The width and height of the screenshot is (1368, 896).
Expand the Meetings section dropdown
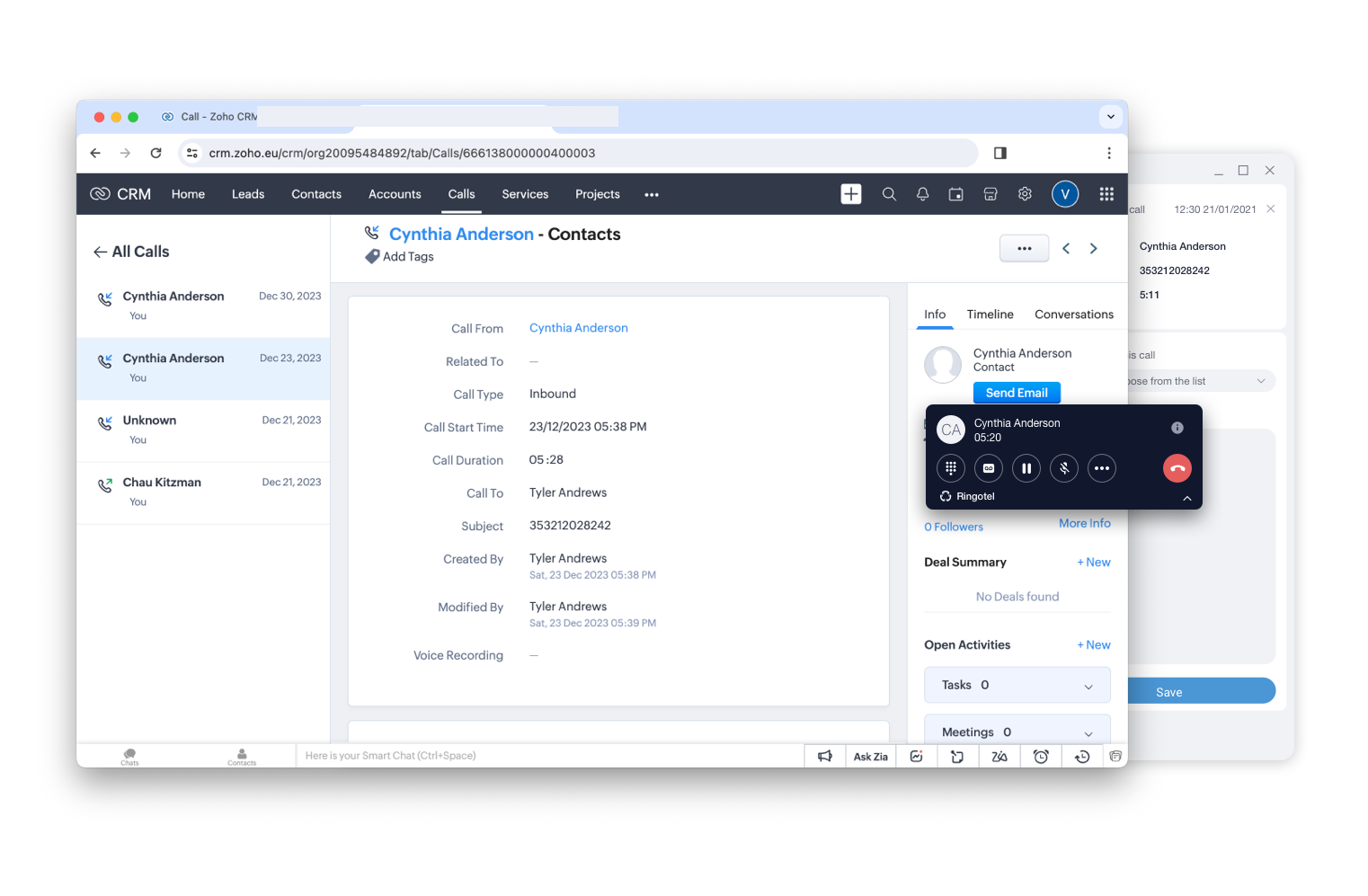(1088, 733)
